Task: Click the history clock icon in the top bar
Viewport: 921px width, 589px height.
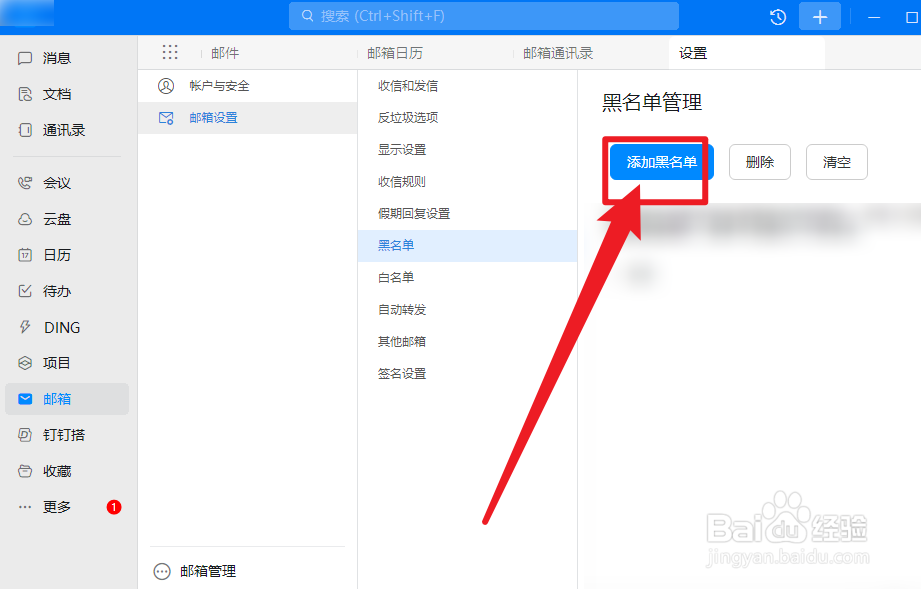Action: pos(778,16)
